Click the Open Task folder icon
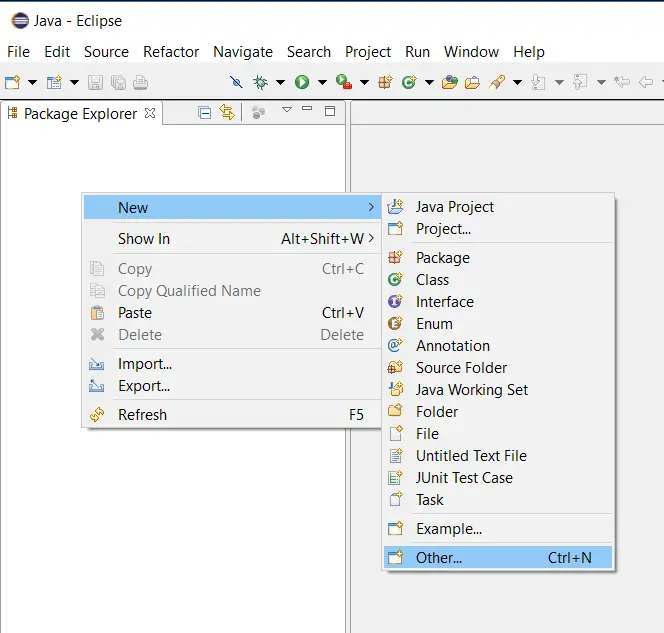This screenshot has width=664, height=633. (x=472, y=82)
